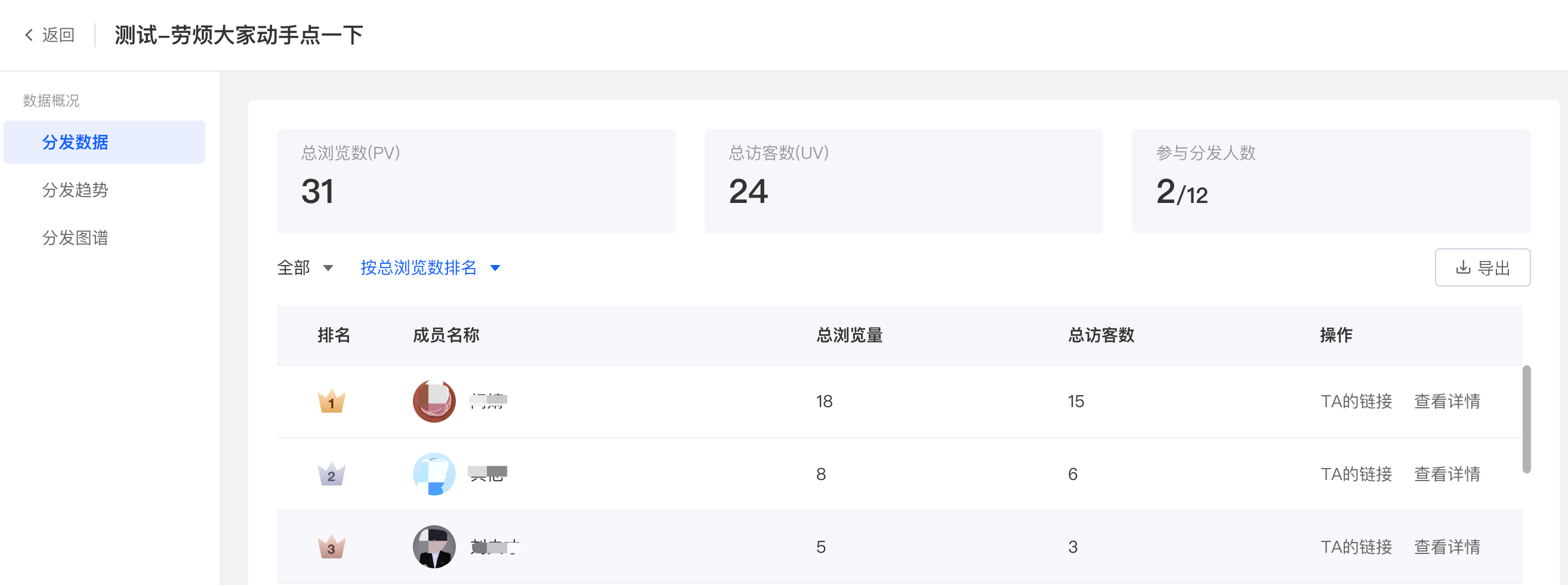
Task: Open the 全部 filter dropdown
Action: tap(305, 268)
